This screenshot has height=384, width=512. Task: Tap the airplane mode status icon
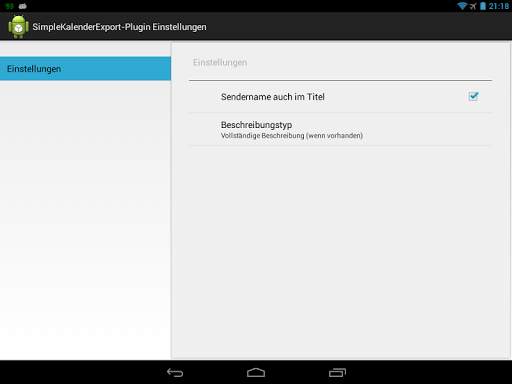point(473,6)
